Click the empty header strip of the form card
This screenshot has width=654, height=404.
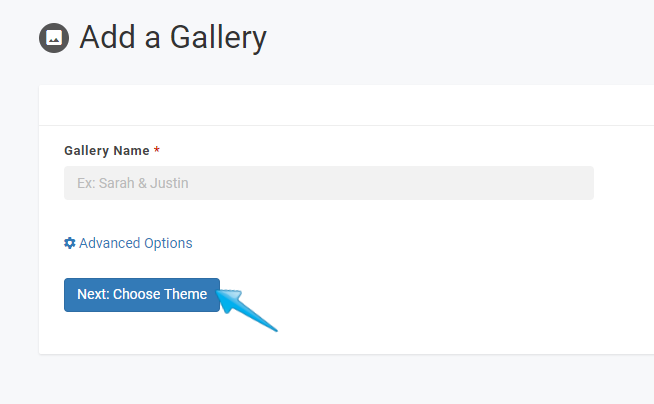point(346,105)
